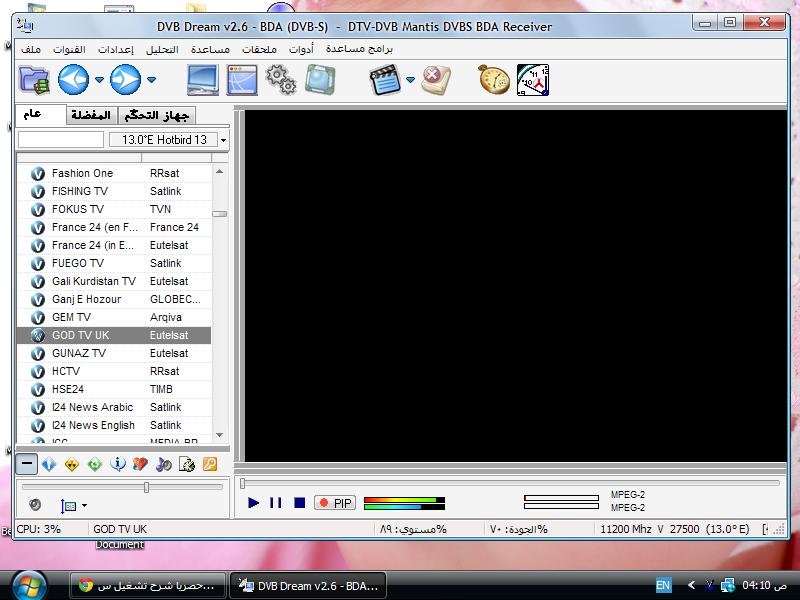The image size is (800, 600).
Task: Select the France 24 (in E... channel
Action: pos(114,245)
